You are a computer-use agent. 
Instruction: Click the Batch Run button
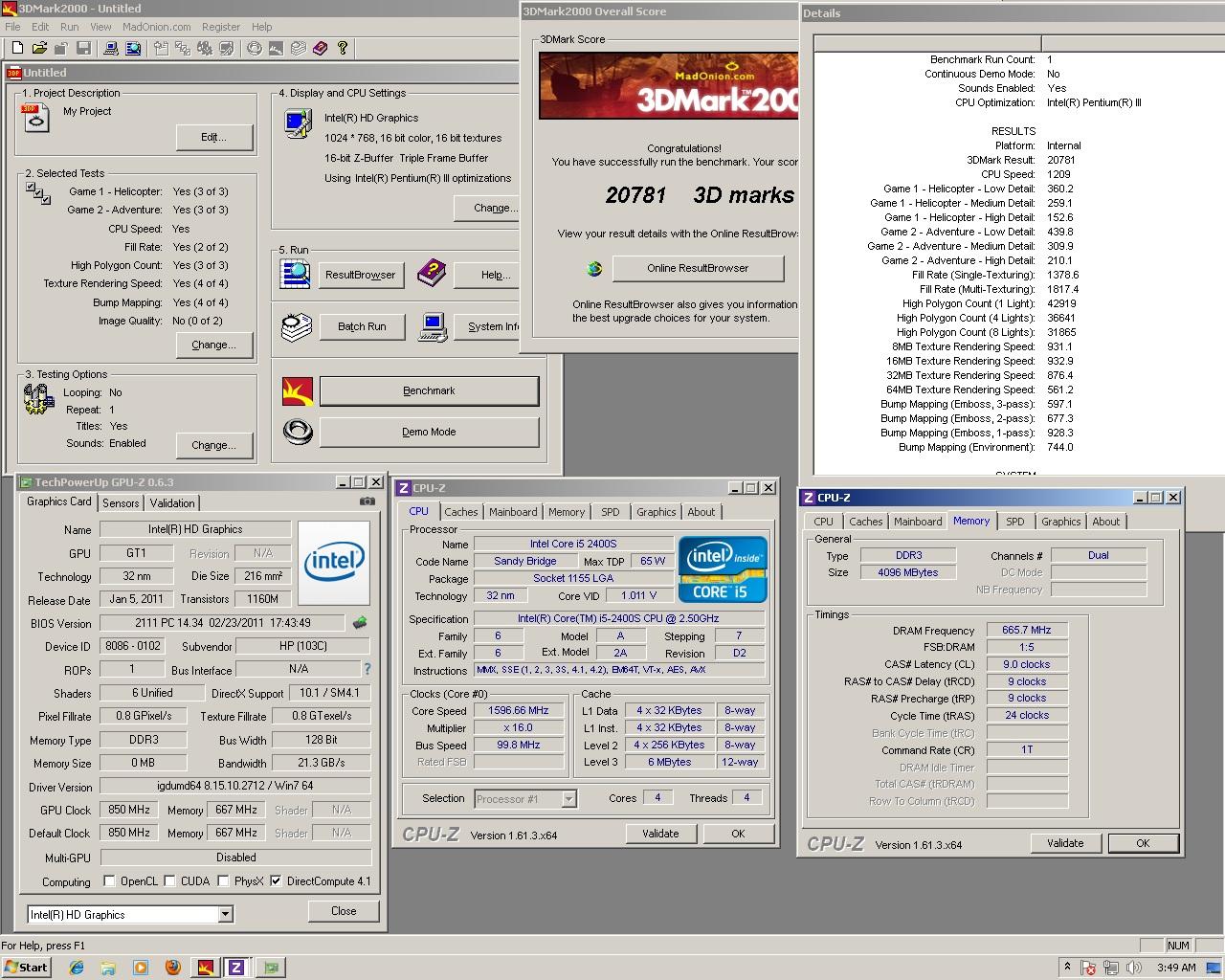pos(362,326)
